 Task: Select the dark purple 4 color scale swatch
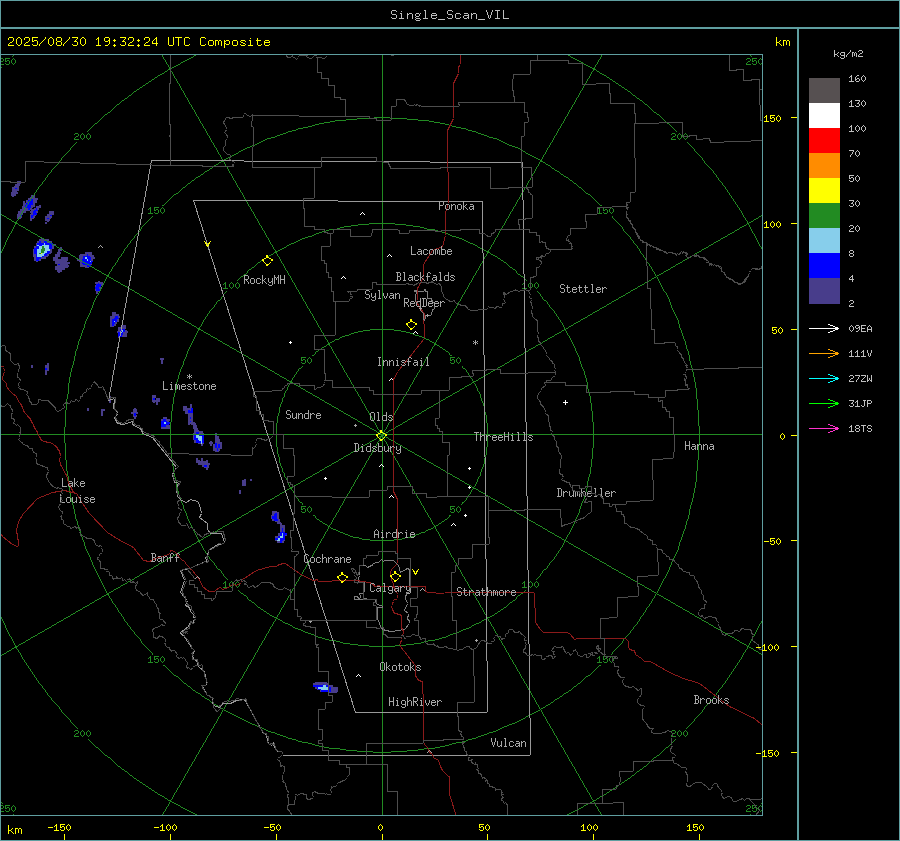click(x=824, y=290)
